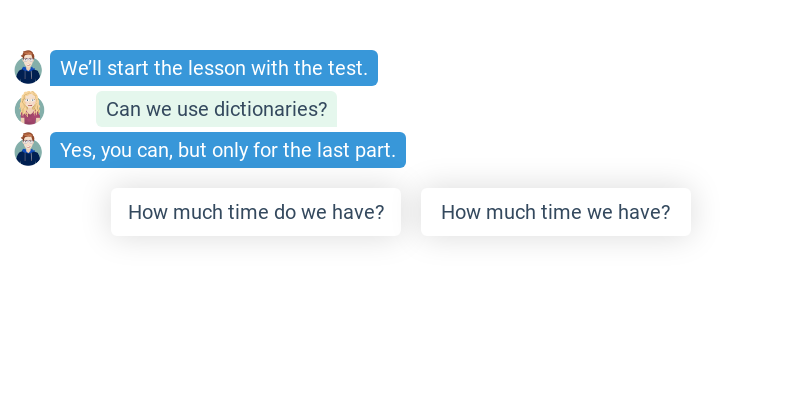Click the teacher avatar beside the first message
The image size is (800, 400).
pyautogui.click(x=28, y=68)
